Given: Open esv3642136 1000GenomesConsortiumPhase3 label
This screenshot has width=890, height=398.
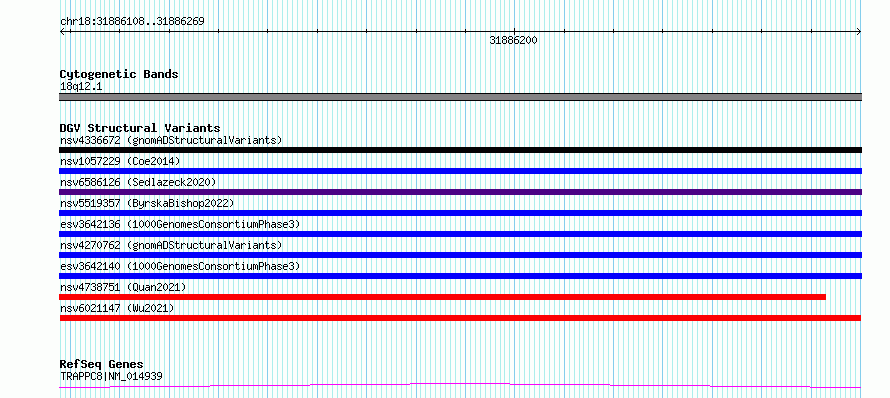Looking at the screenshot, I should 180,224.
